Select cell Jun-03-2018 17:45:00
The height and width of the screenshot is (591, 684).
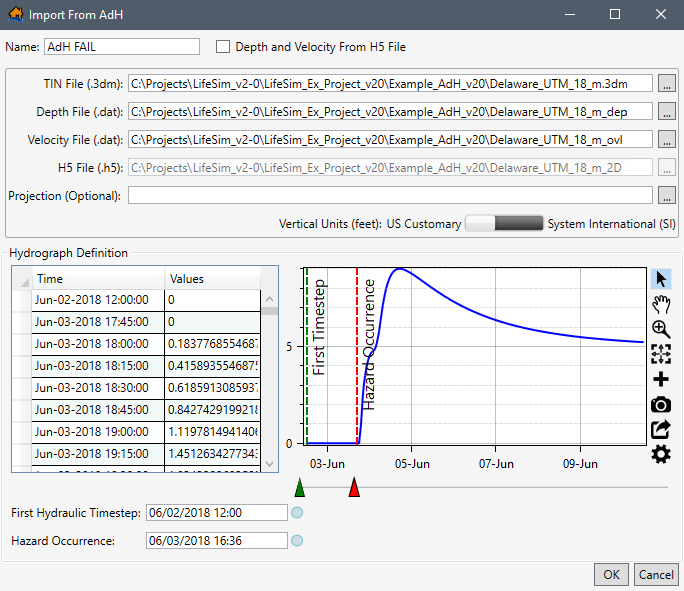tap(98, 322)
